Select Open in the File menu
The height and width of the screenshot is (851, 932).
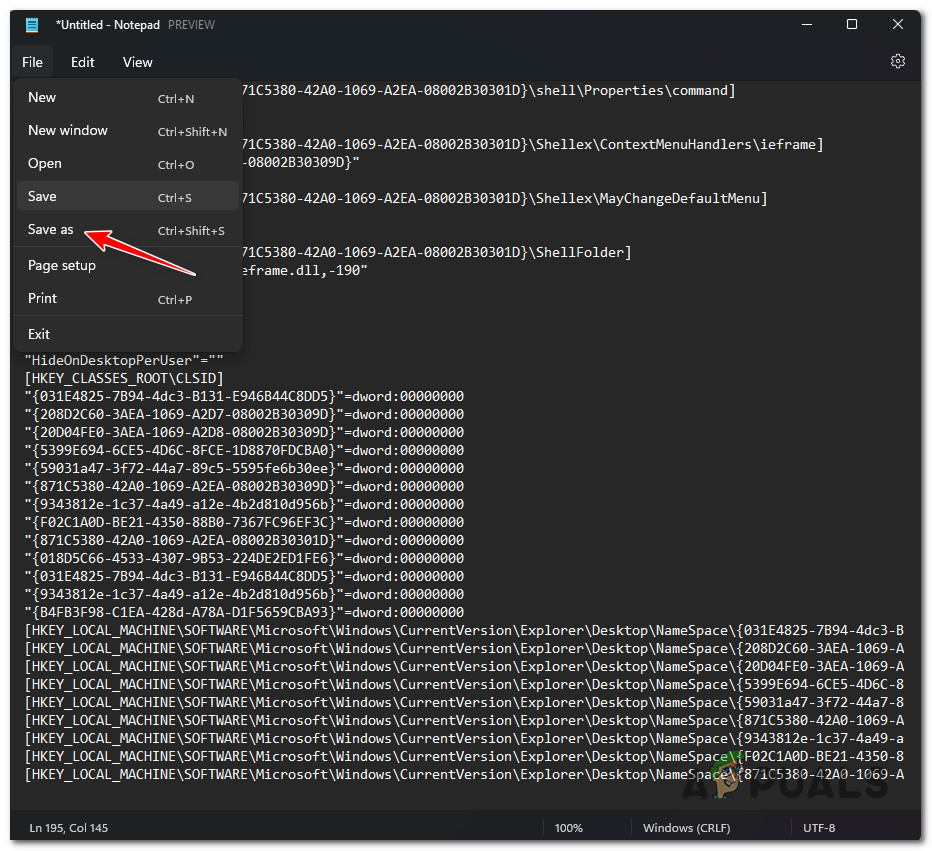point(128,163)
